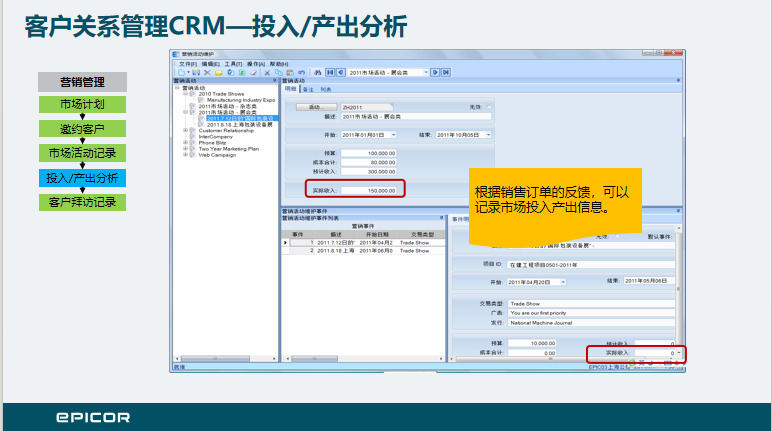Click the campaign 成本合计 field 80,000.00
Screen dimensions: 772x431
coord(368,163)
